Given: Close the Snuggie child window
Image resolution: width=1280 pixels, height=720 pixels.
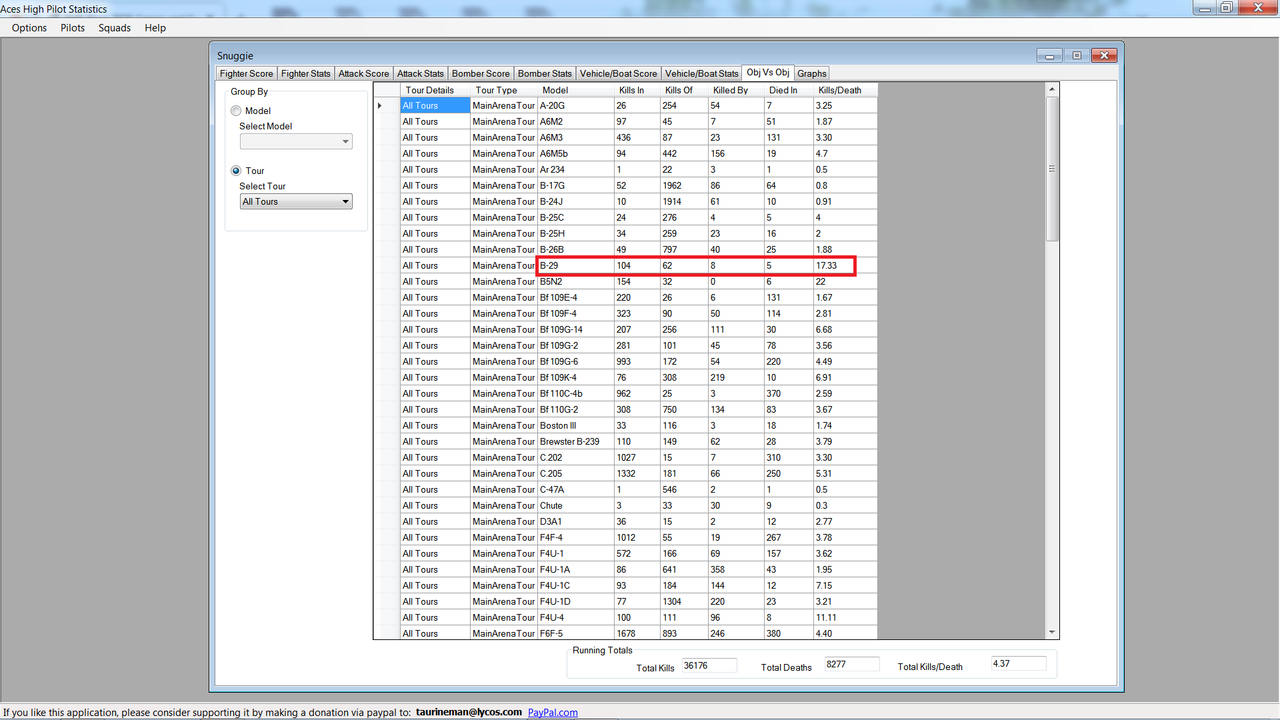Looking at the screenshot, I should [1104, 55].
